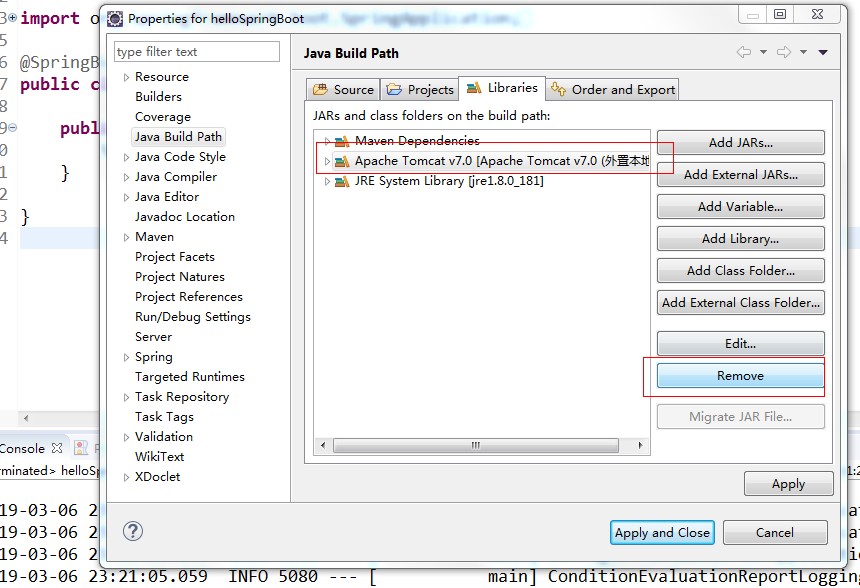Switch to the Projects tab
The image size is (860, 588).
tap(420, 89)
